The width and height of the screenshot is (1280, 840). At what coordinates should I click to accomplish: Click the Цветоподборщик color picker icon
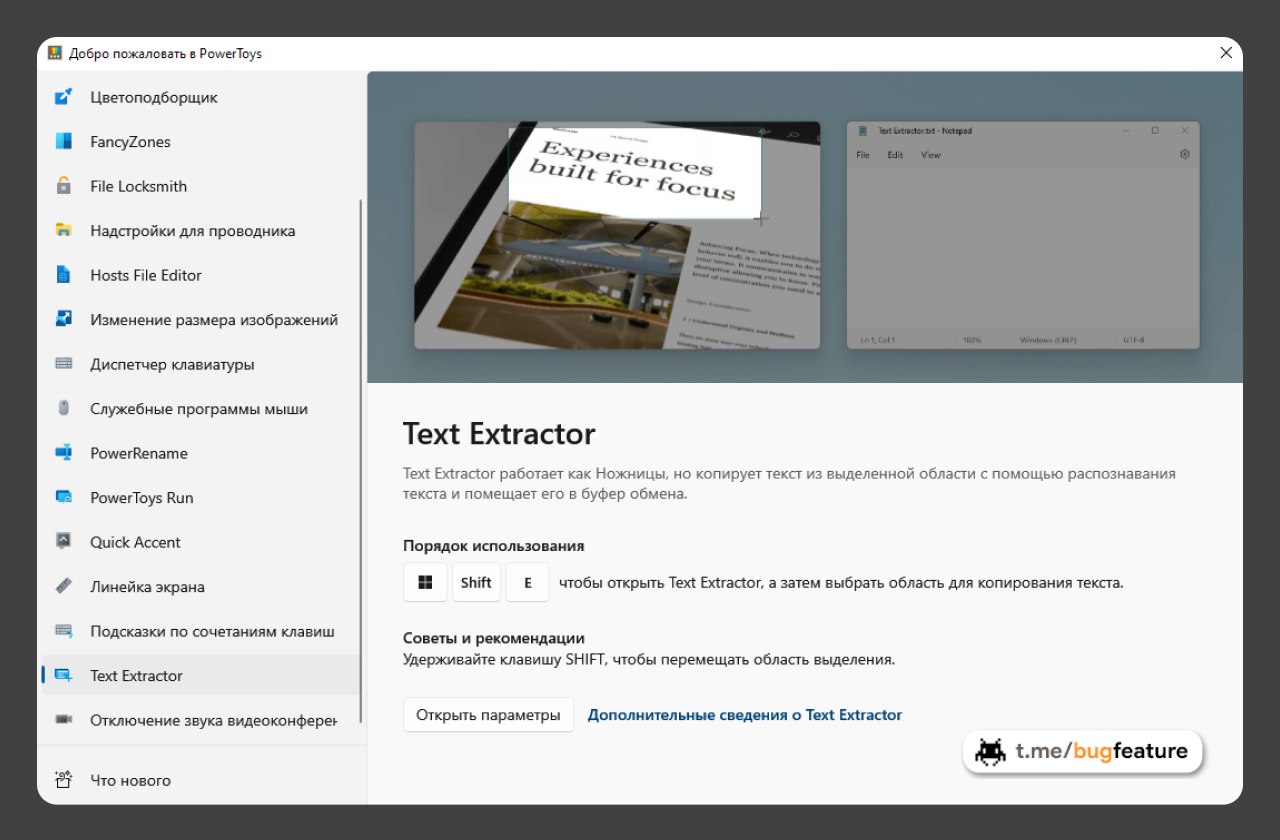[64, 97]
